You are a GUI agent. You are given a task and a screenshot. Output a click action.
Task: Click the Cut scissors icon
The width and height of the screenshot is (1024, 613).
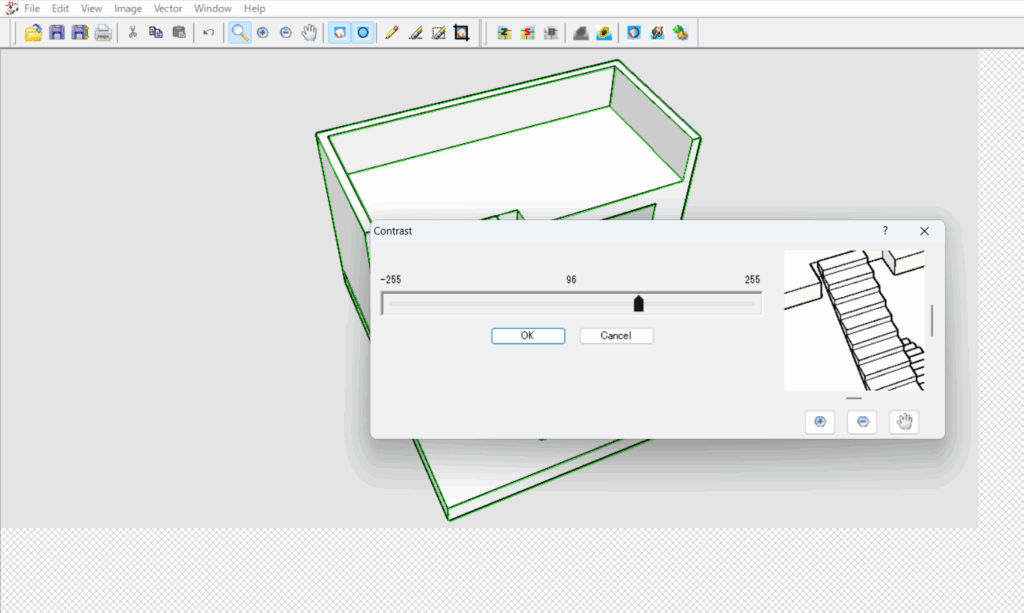(133, 33)
